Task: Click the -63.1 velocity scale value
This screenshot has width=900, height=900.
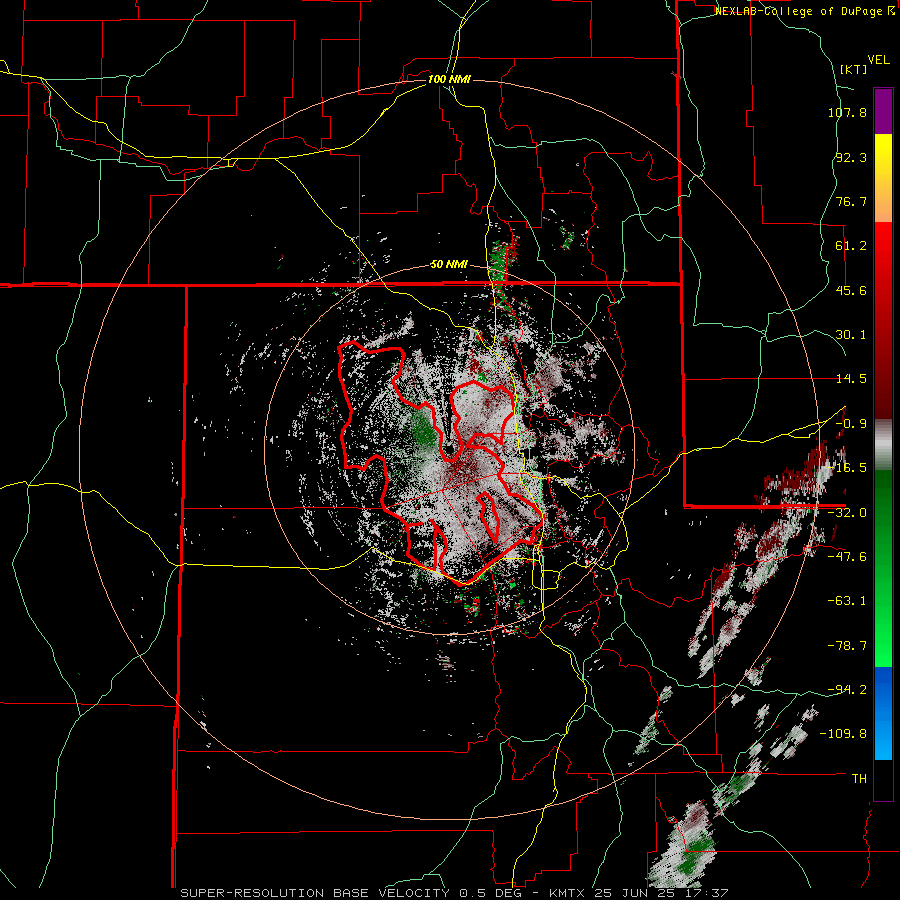Action: [x=847, y=601]
